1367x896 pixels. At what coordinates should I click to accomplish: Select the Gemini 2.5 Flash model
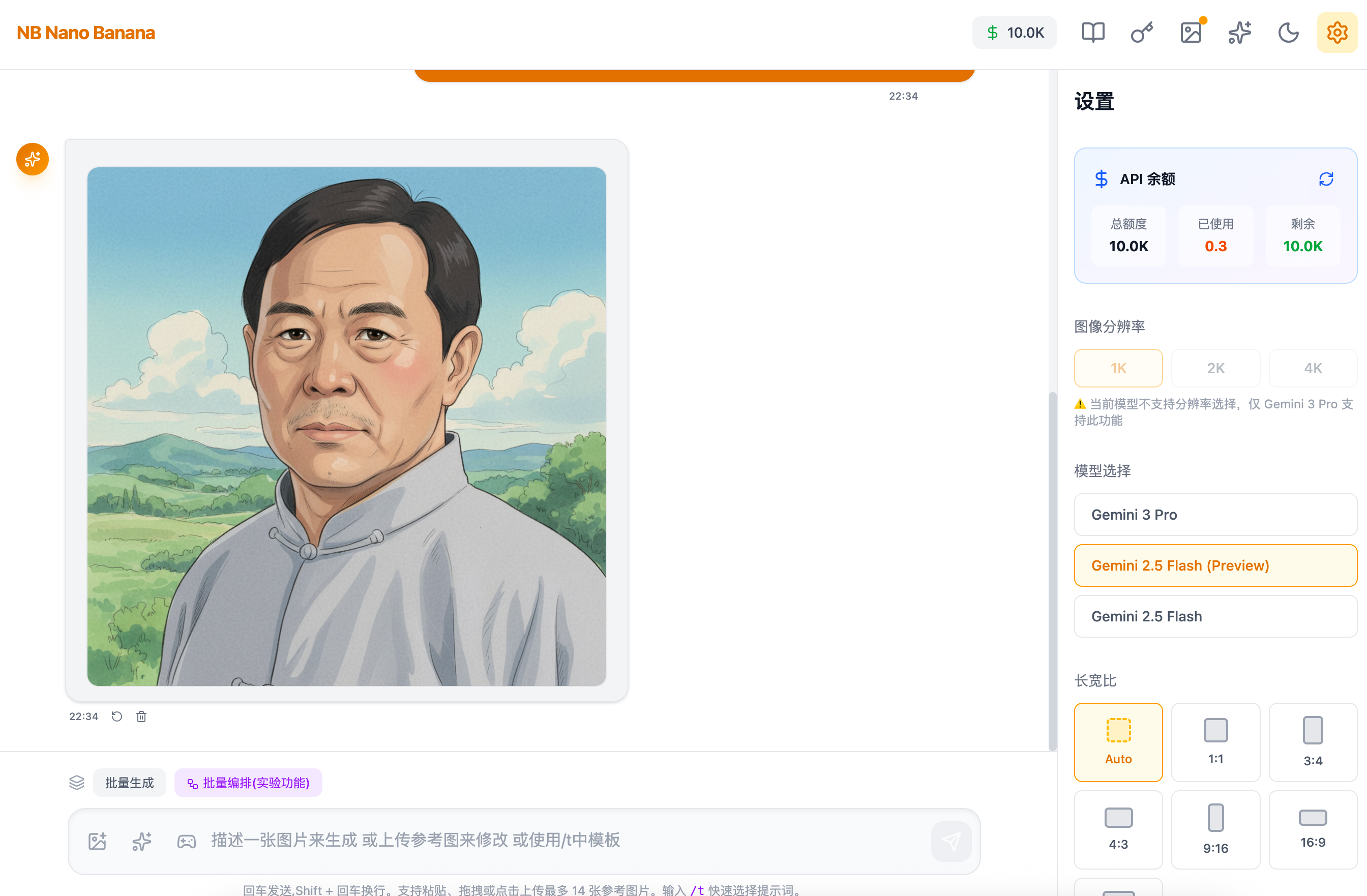click(x=1215, y=616)
